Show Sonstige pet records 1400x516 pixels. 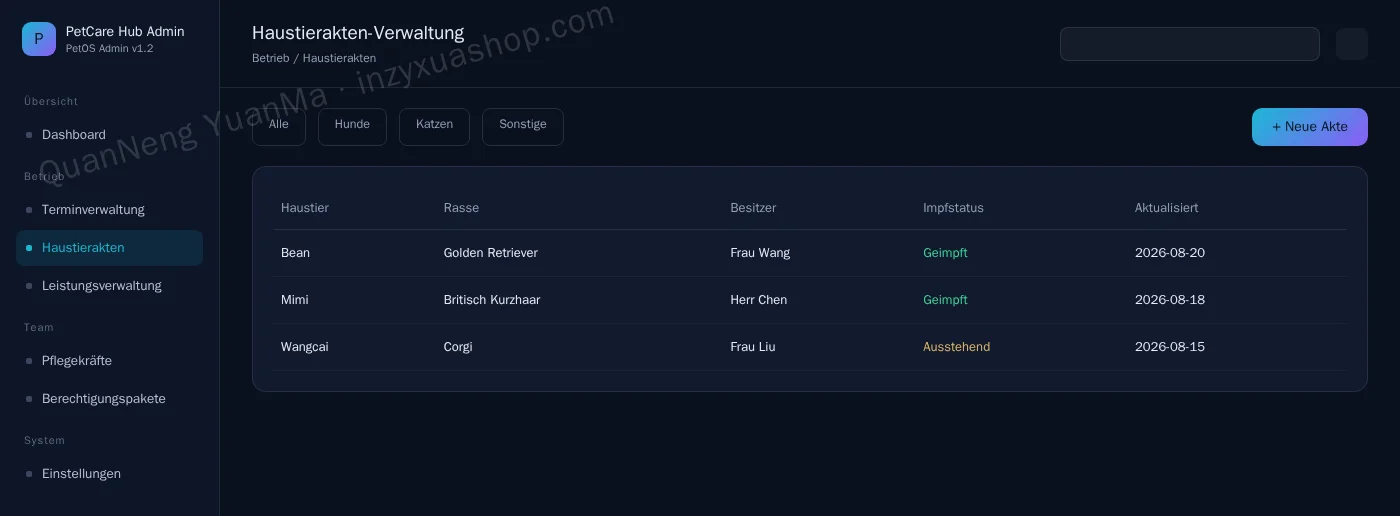point(523,126)
